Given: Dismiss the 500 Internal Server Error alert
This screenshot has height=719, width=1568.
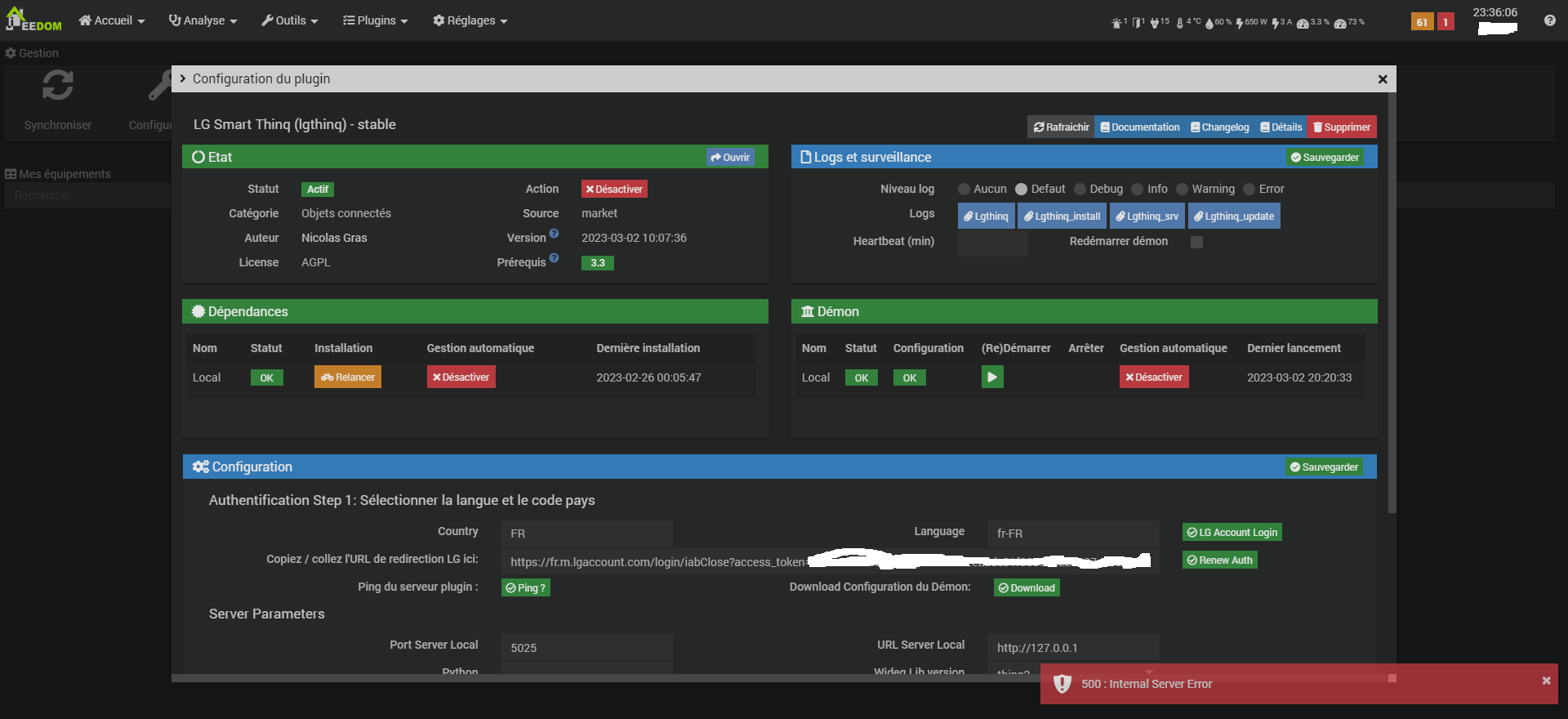Looking at the screenshot, I should 1546,681.
